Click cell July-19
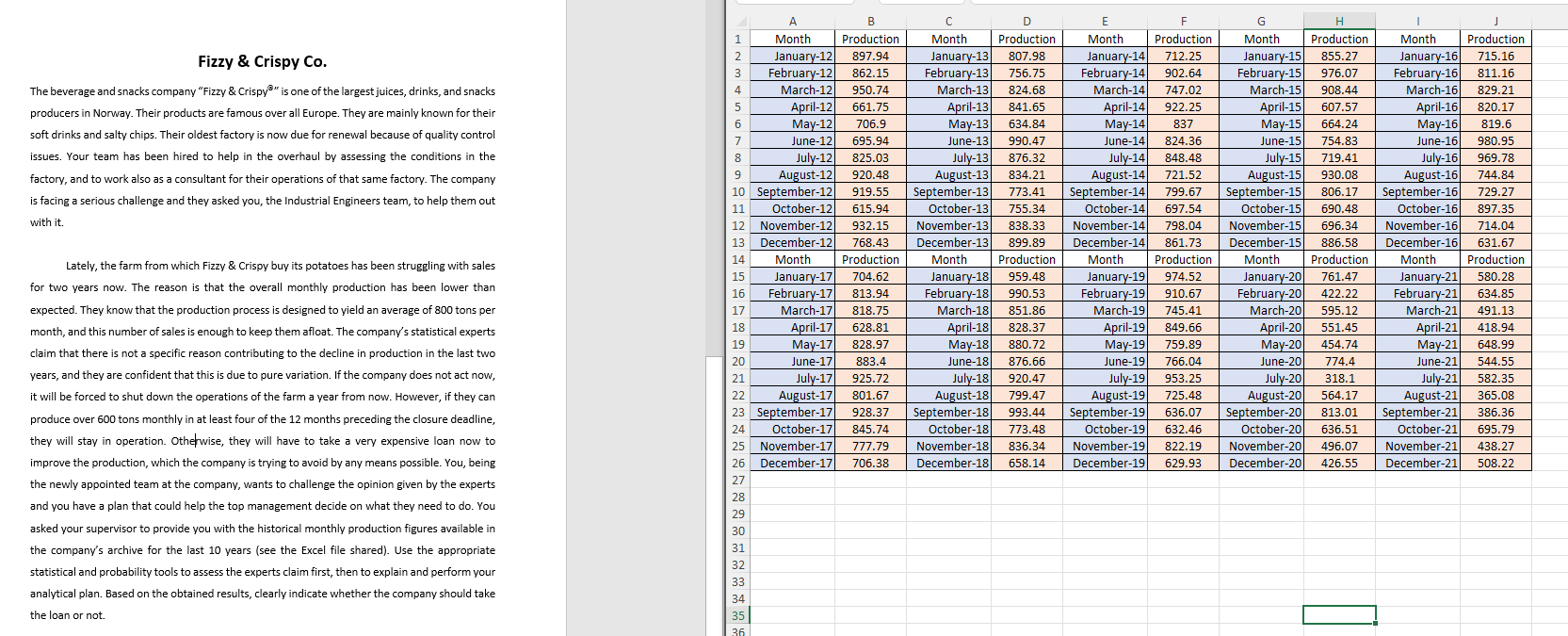 pyautogui.click(x=1105, y=378)
